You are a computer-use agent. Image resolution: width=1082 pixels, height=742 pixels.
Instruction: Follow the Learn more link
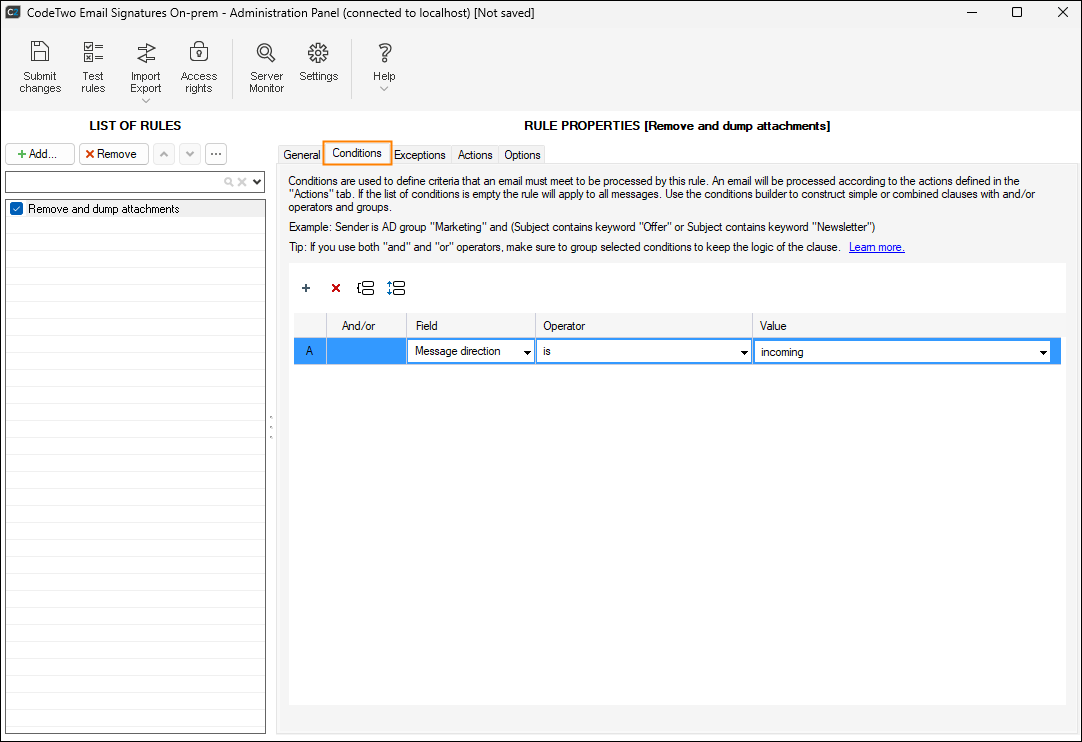tap(876, 247)
